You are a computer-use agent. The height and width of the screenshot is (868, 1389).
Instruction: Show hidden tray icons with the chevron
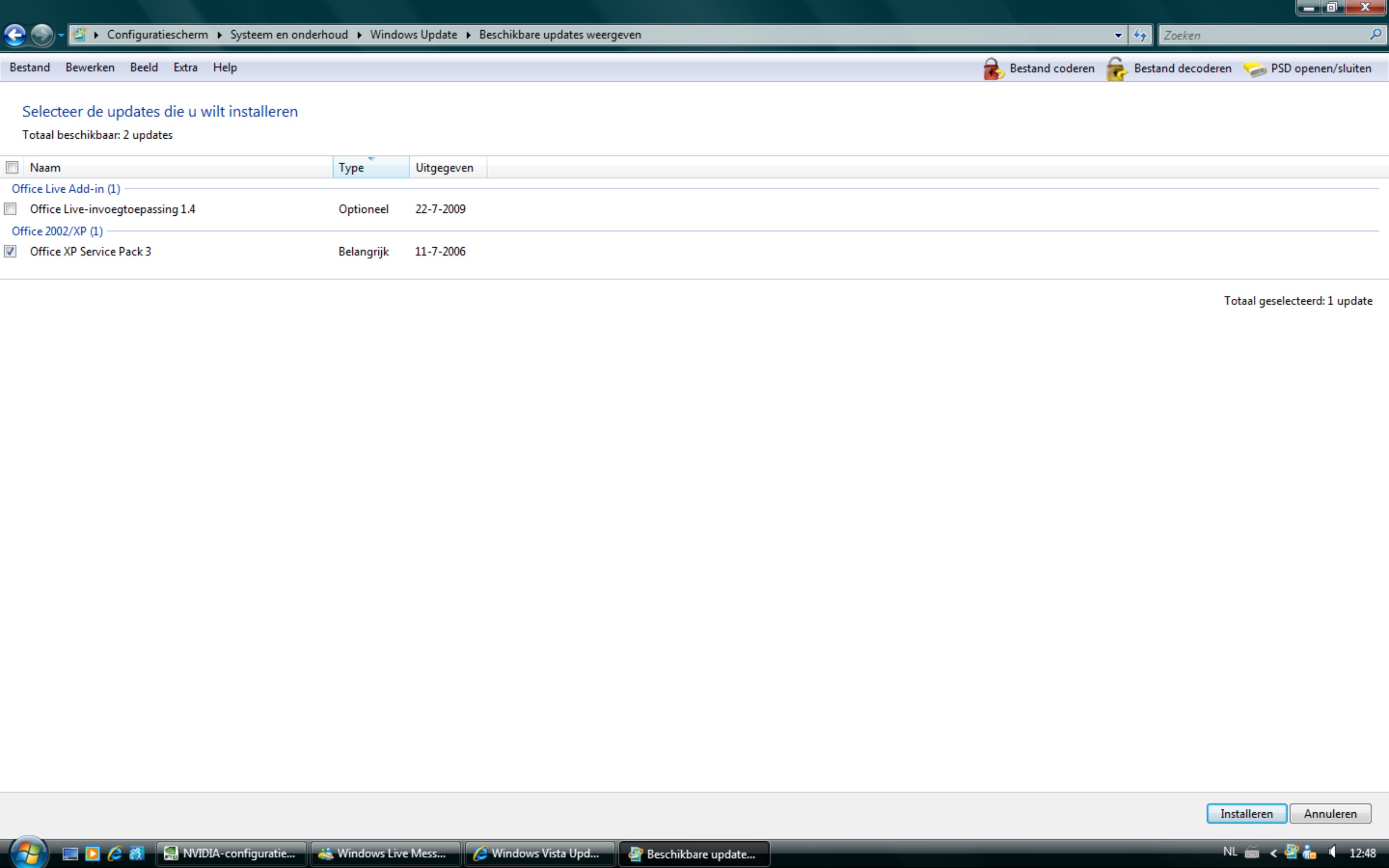click(x=1273, y=854)
